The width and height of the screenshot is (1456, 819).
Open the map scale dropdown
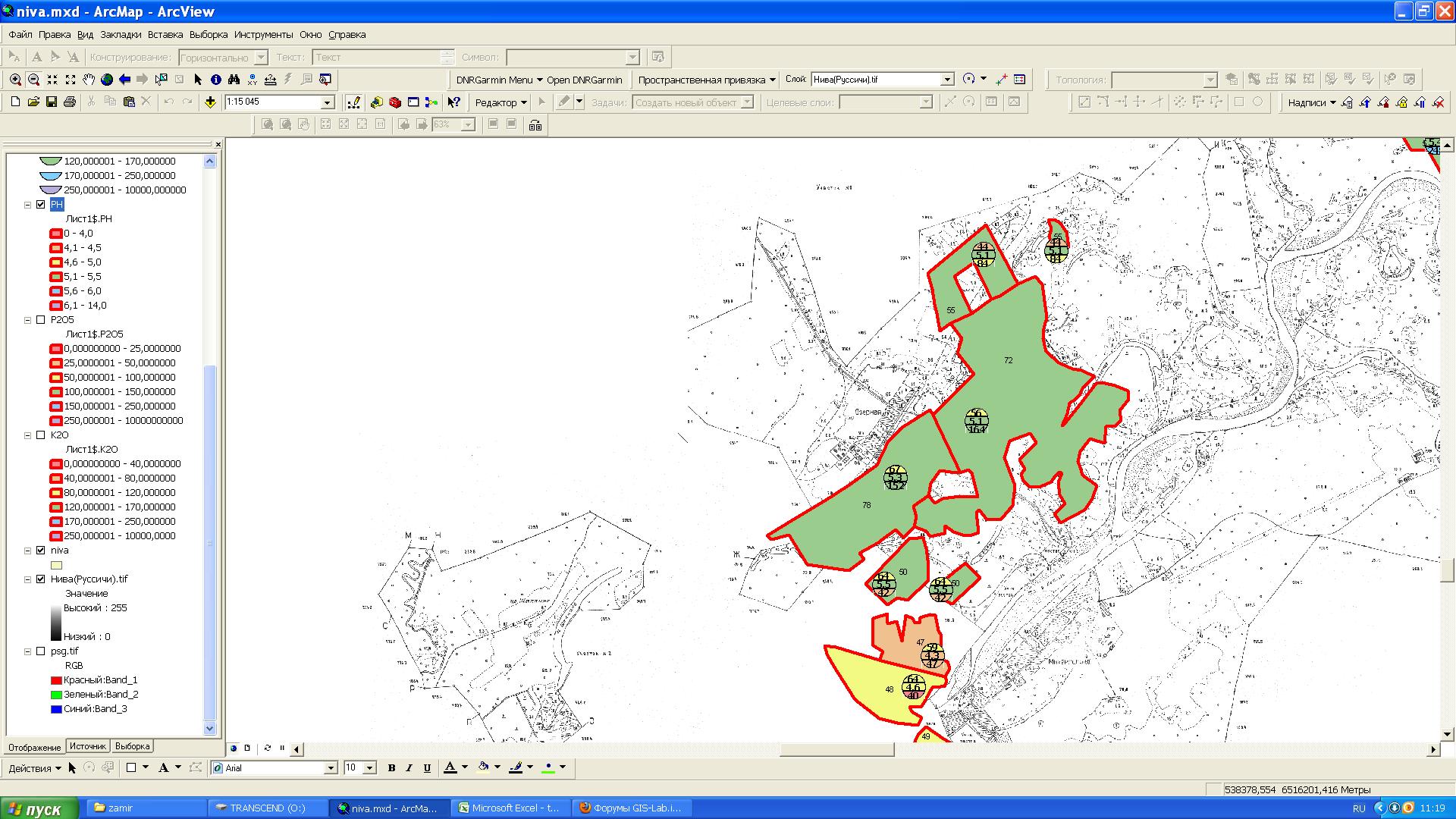[328, 102]
